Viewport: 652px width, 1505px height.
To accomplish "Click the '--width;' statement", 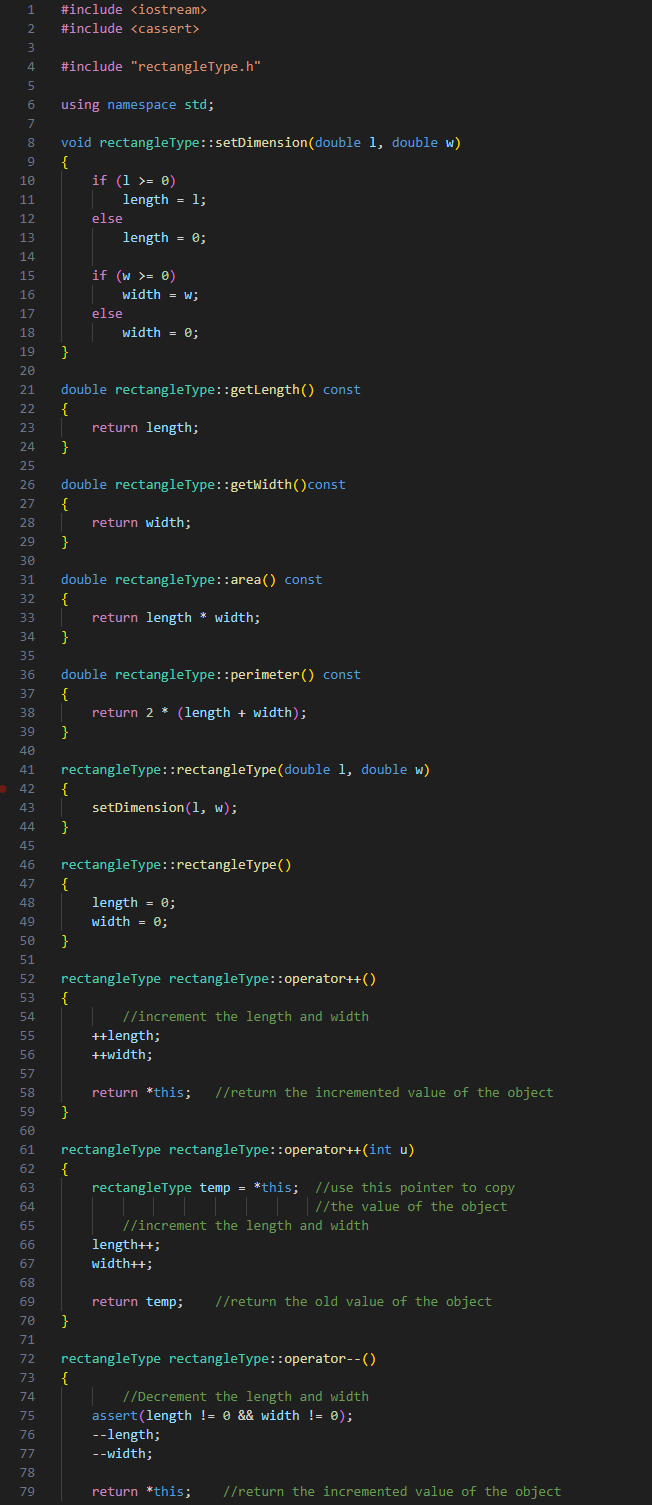I will tap(123, 1453).
